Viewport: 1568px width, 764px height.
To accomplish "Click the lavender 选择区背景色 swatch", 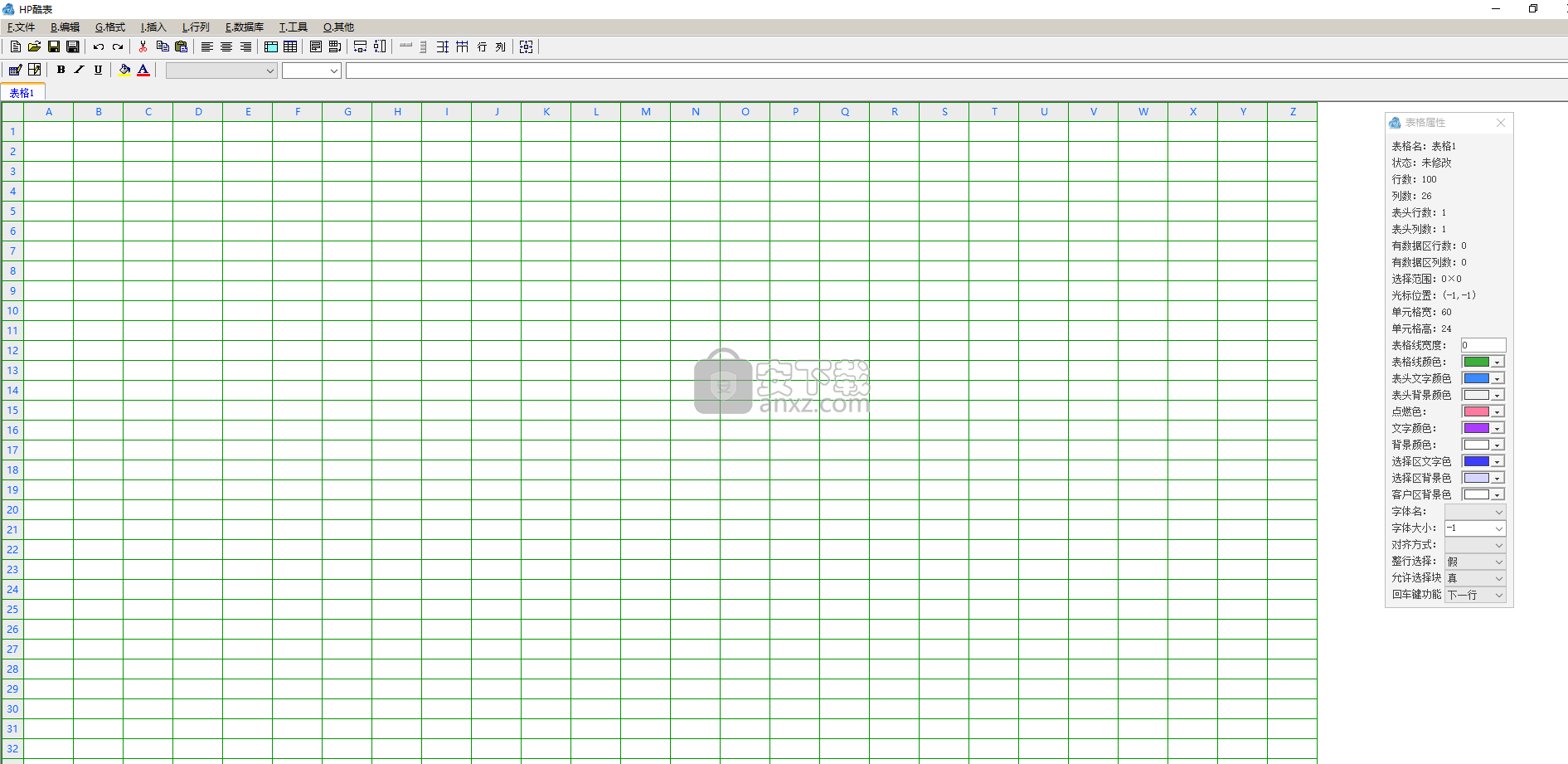I will [1477, 478].
